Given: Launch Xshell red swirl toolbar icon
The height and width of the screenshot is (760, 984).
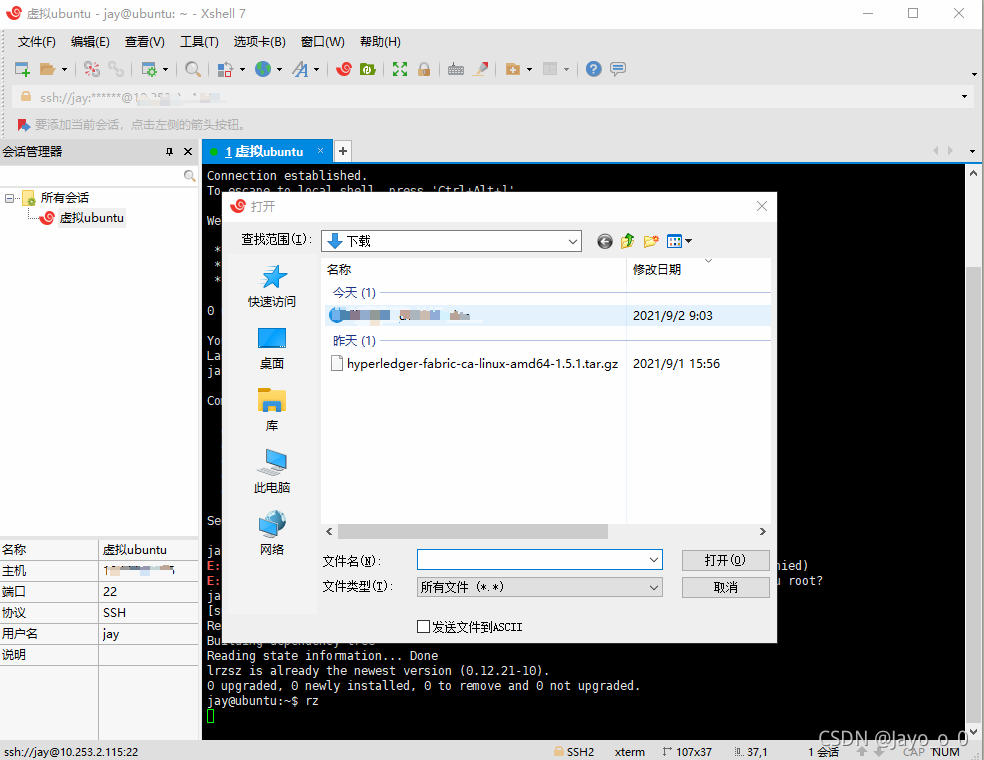Looking at the screenshot, I should pos(344,69).
